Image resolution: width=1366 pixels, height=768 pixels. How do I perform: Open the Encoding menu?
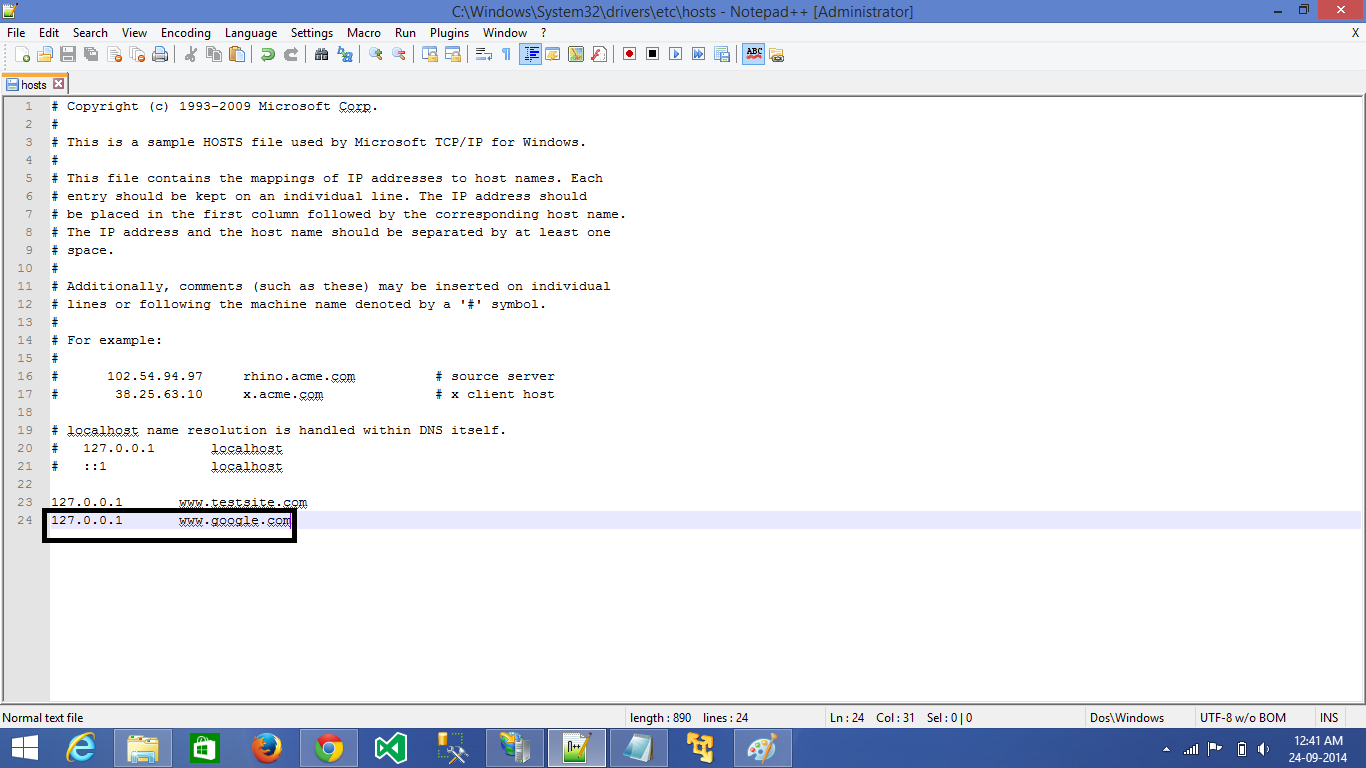(186, 33)
